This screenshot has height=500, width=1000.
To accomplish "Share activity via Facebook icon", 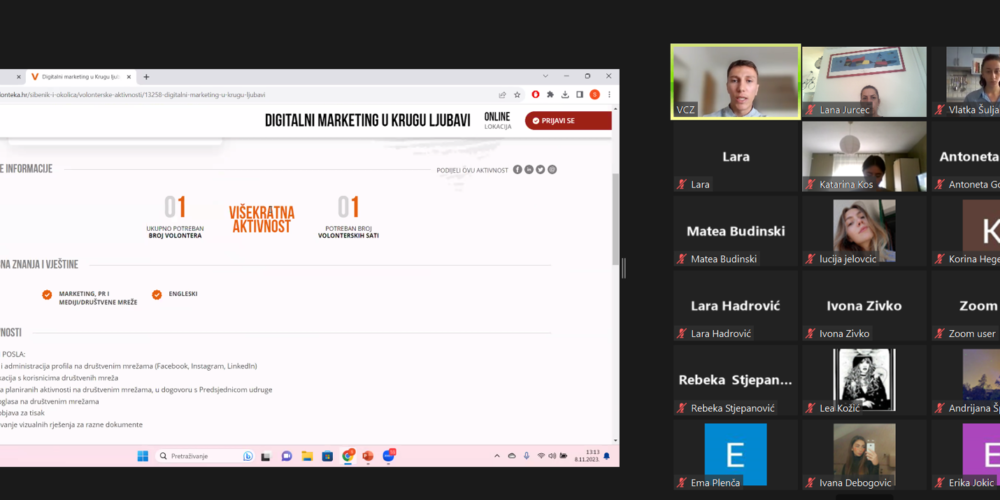I will click(x=518, y=169).
